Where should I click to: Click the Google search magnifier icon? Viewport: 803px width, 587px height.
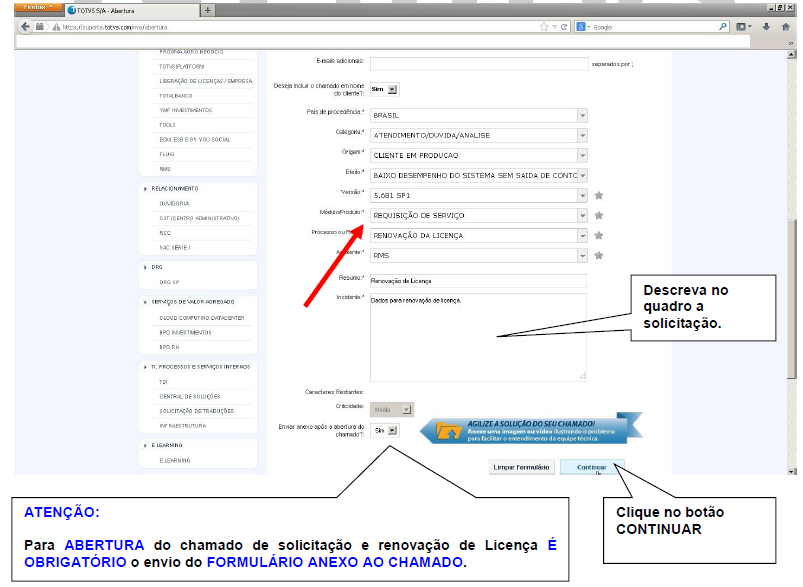pos(723,26)
